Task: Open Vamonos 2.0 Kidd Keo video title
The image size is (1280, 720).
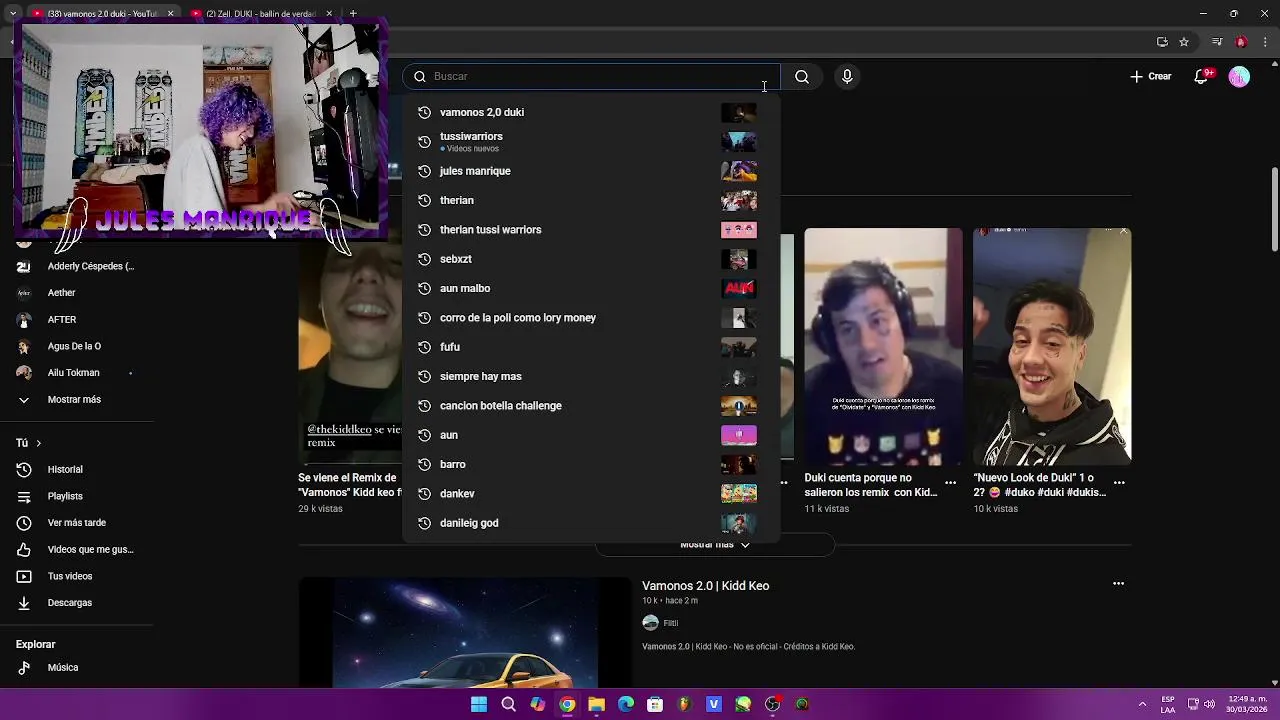Action: coord(705,586)
